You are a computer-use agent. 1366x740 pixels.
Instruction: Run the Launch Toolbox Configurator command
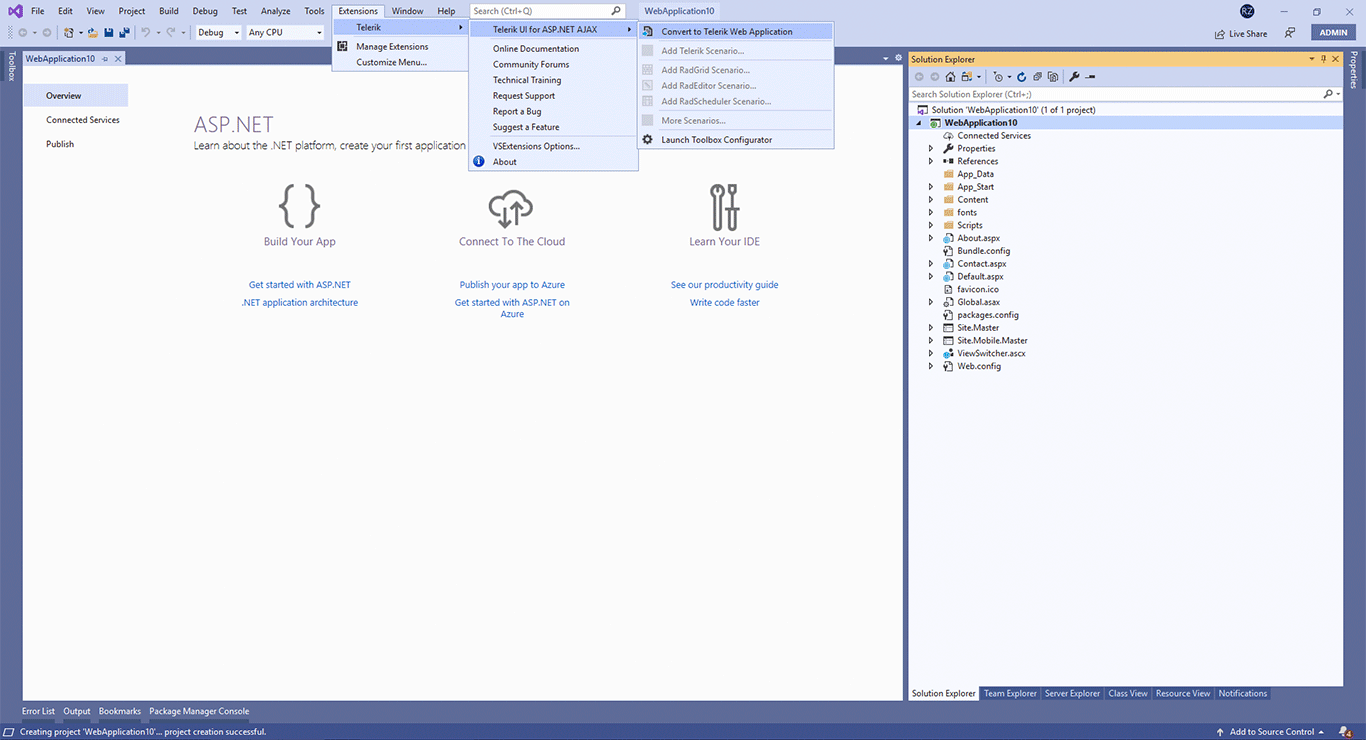[x=717, y=139]
